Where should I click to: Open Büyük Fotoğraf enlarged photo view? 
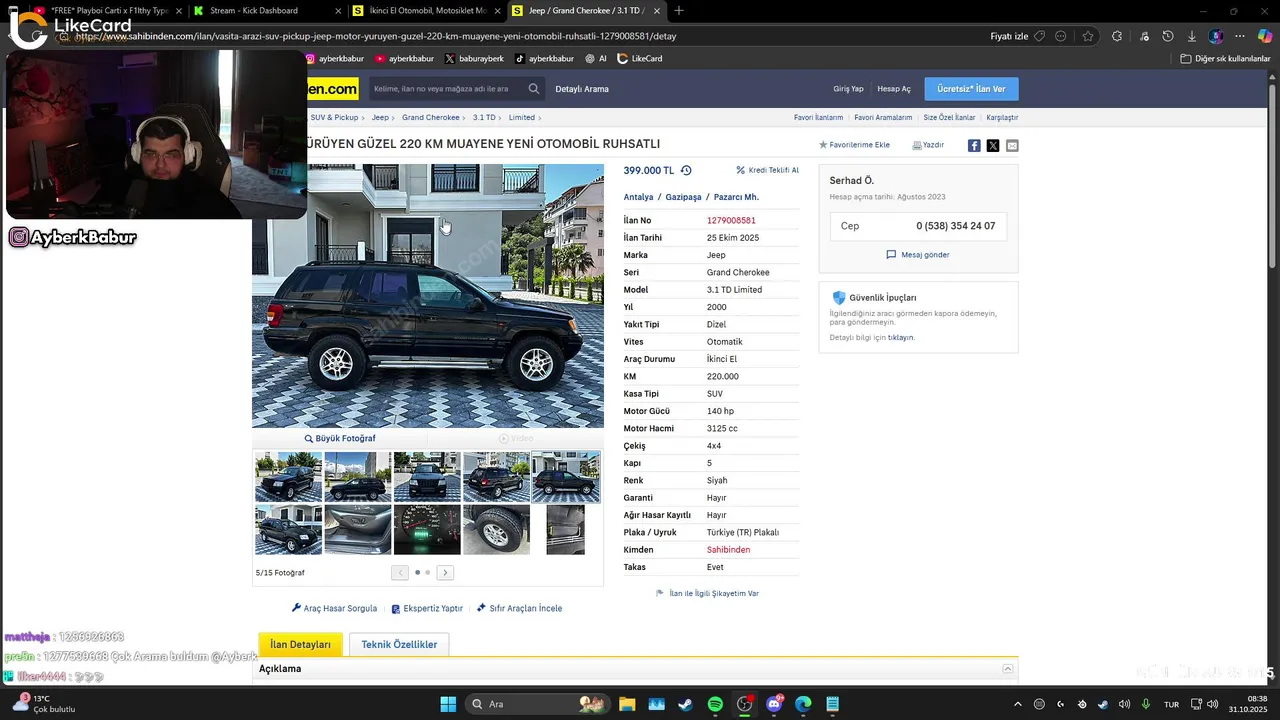click(x=340, y=438)
